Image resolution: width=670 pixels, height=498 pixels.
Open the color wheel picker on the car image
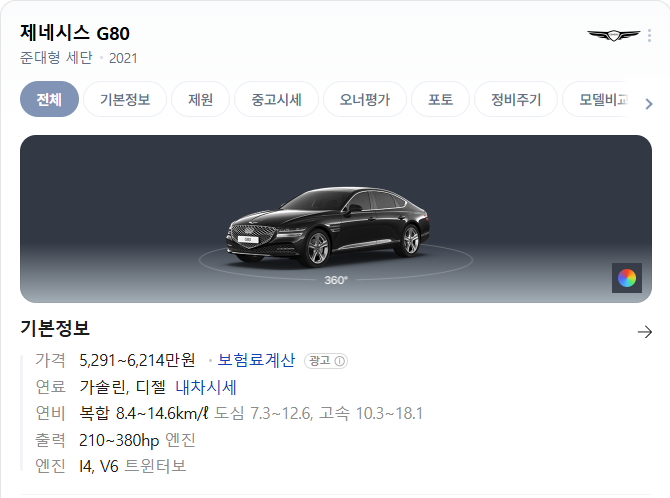point(627,278)
